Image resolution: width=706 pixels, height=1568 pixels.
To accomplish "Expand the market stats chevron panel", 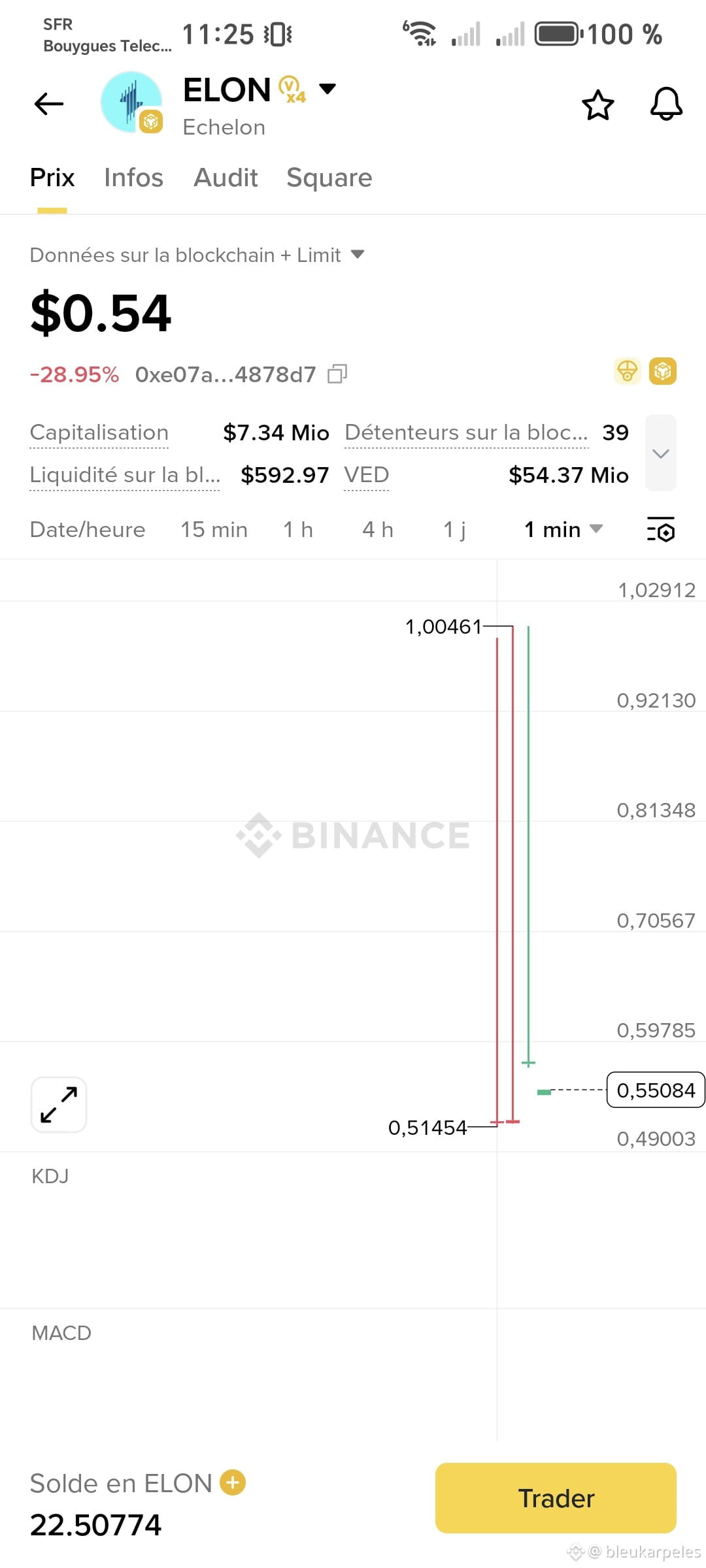I will (x=661, y=453).
